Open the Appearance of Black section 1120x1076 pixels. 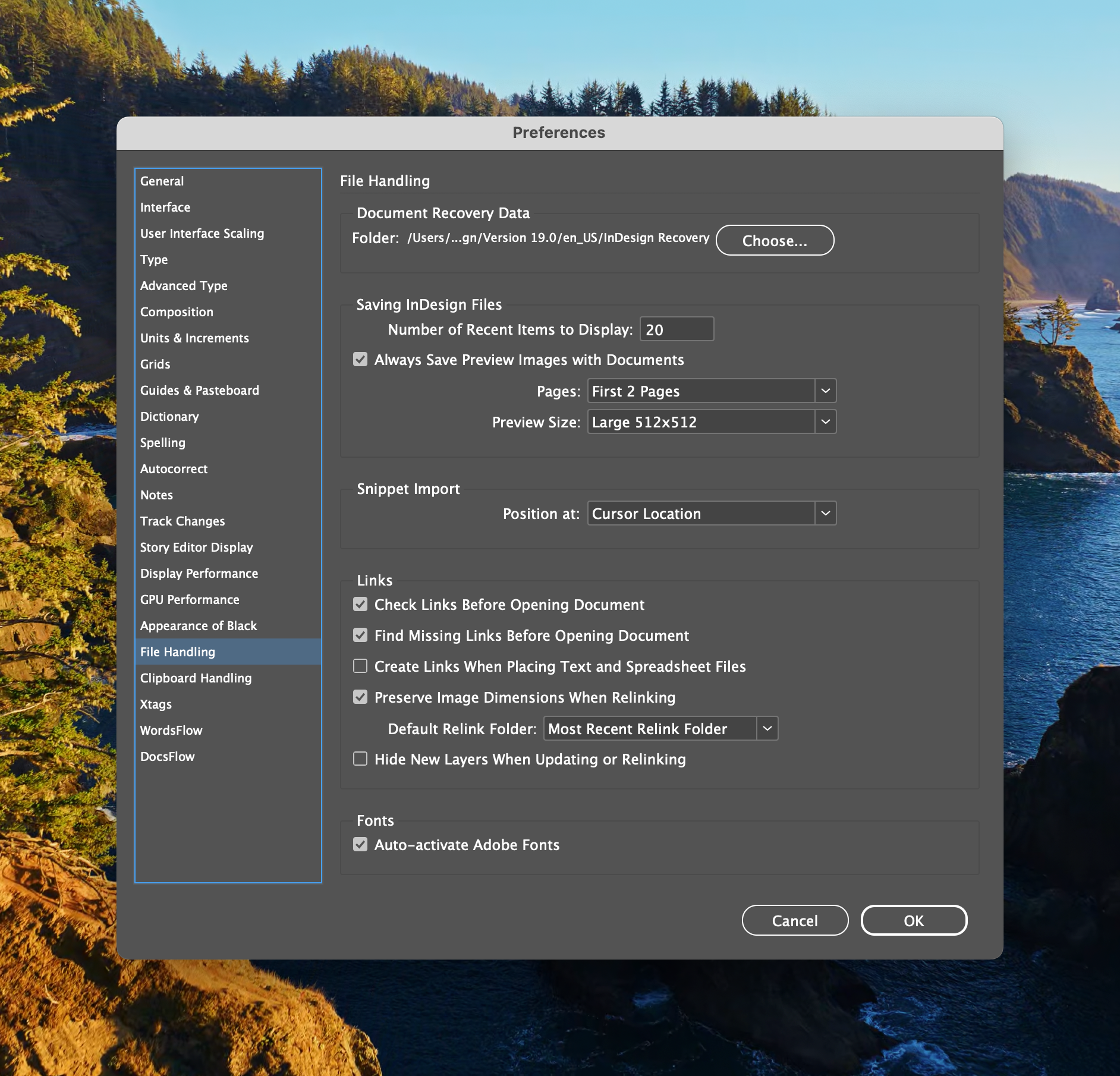click(x=199, y=626)
